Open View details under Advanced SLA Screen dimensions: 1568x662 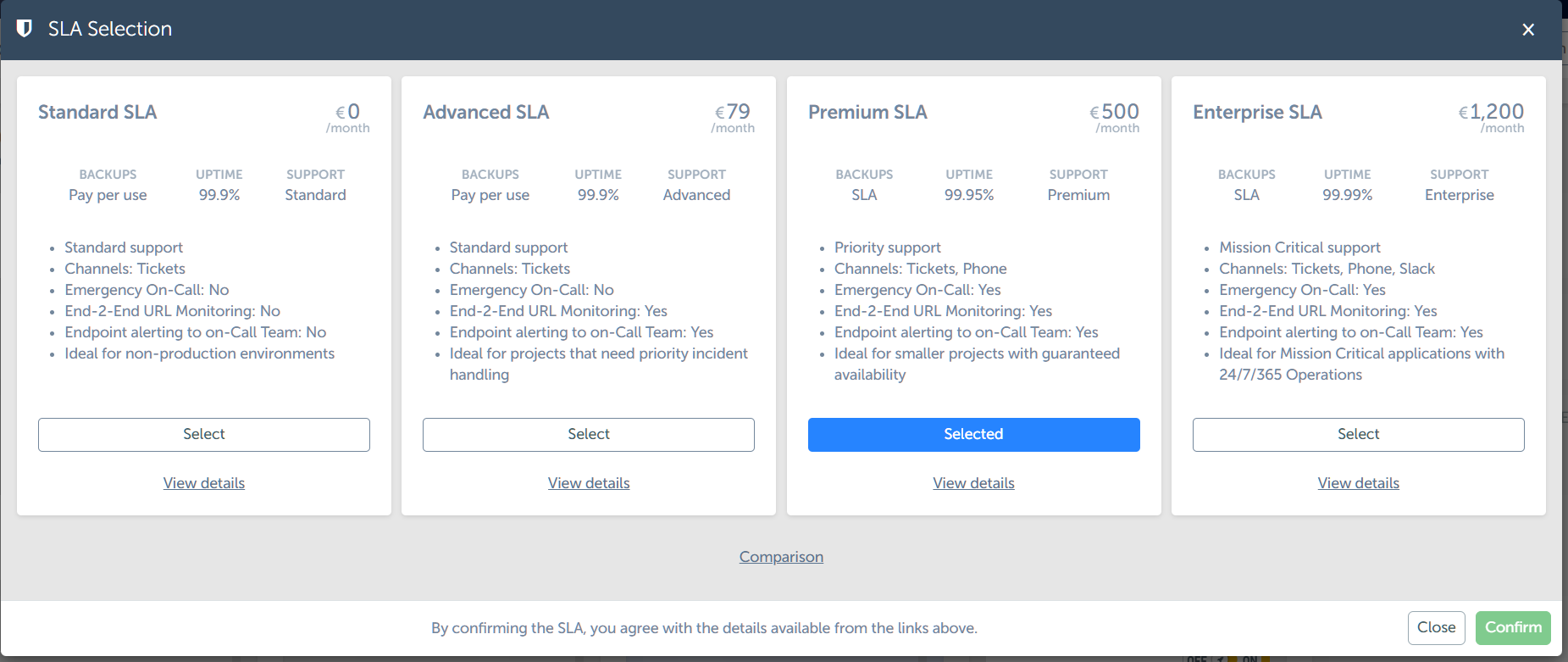(589, 483)
